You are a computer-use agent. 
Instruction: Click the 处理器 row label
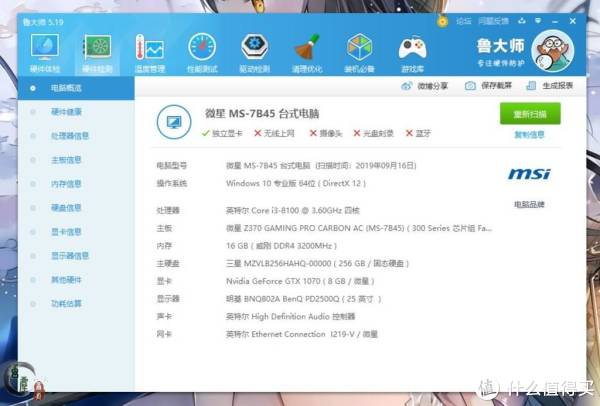[168, 210]
